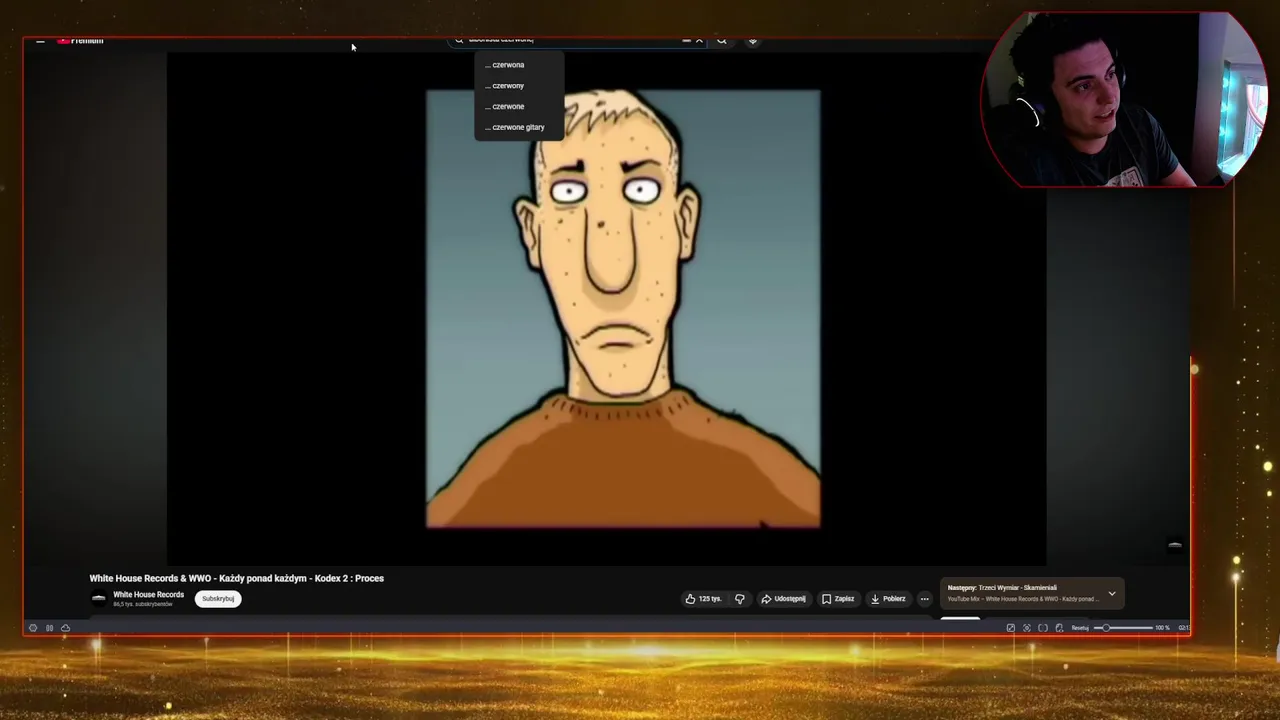Click the Pobierz download button
Viewport: 1280px width, 720px height.
888,599
